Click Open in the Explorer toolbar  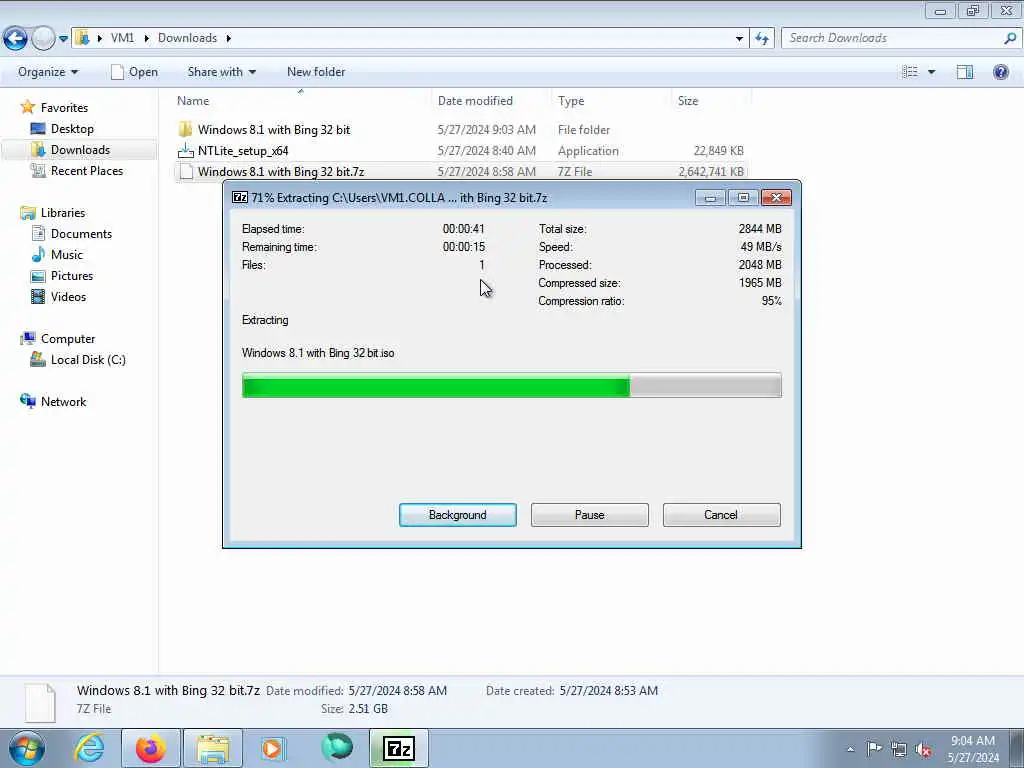pos(135,72)
